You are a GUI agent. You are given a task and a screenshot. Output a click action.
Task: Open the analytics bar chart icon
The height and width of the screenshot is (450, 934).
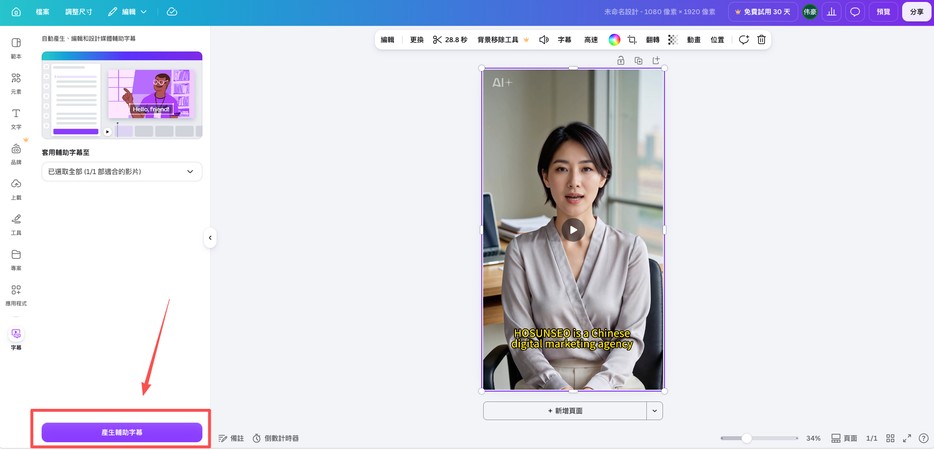coord(832,12)
